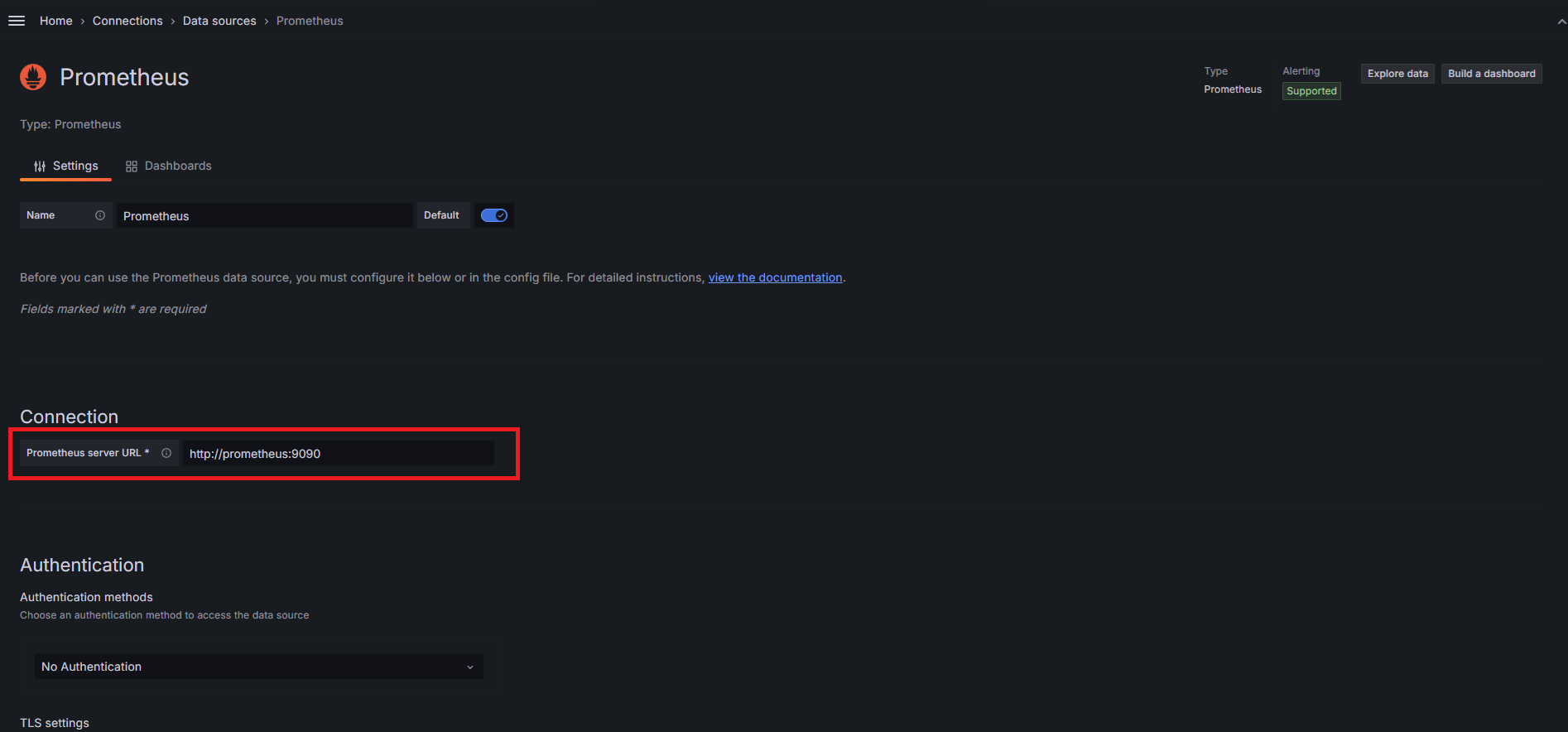Switch to the Settings tab
The height and width of the screenshot is (732, 1568).
point(65,166)
